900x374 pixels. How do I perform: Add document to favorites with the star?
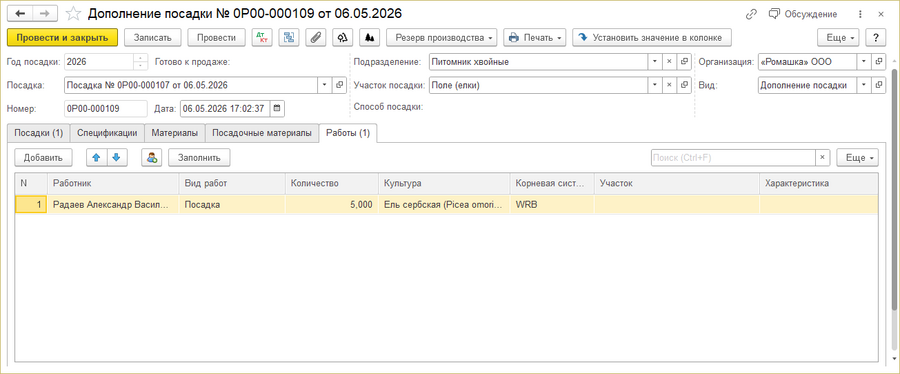[x=73, y=13]
